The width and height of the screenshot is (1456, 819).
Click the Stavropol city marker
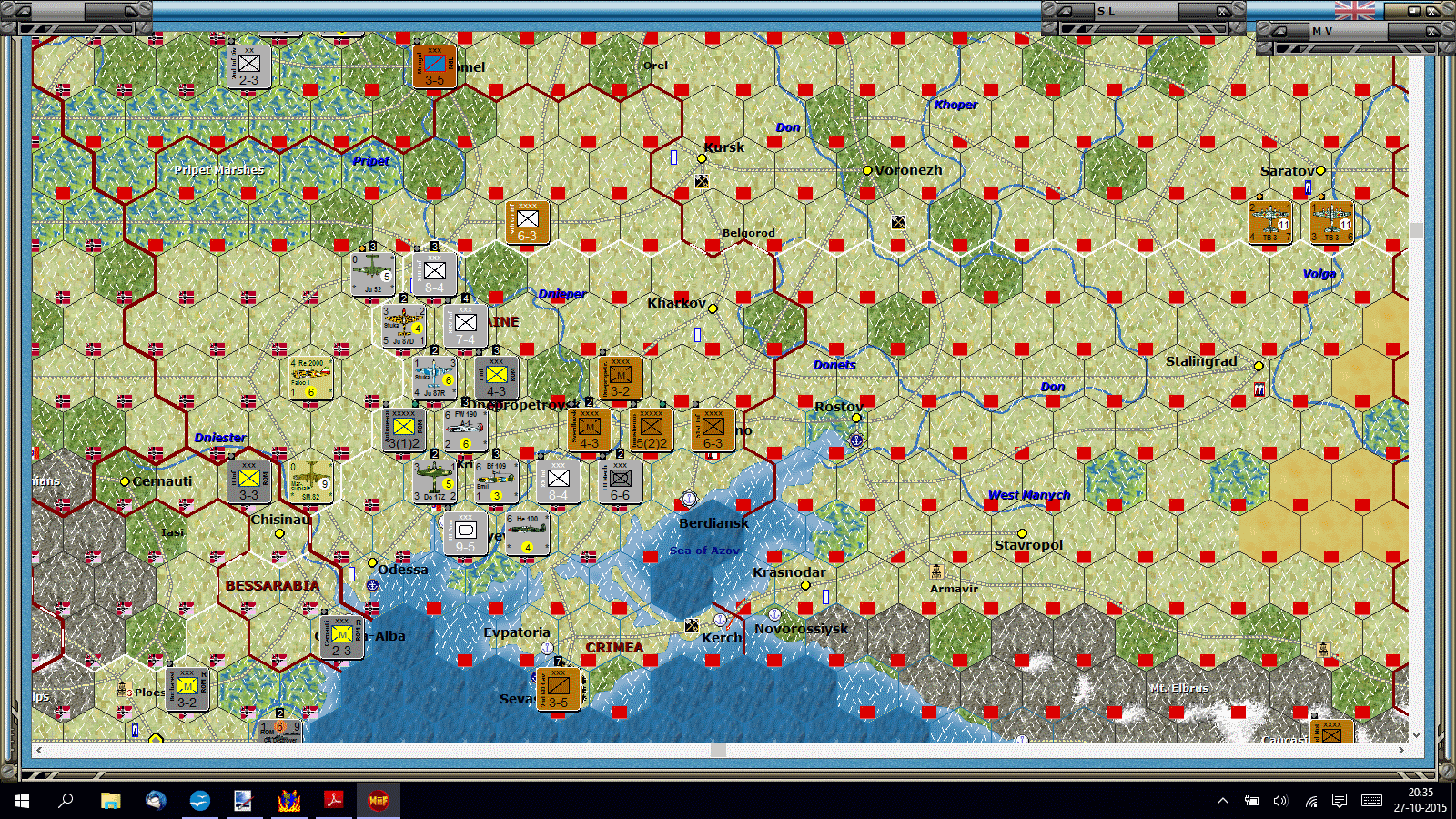pos(1022,533)
